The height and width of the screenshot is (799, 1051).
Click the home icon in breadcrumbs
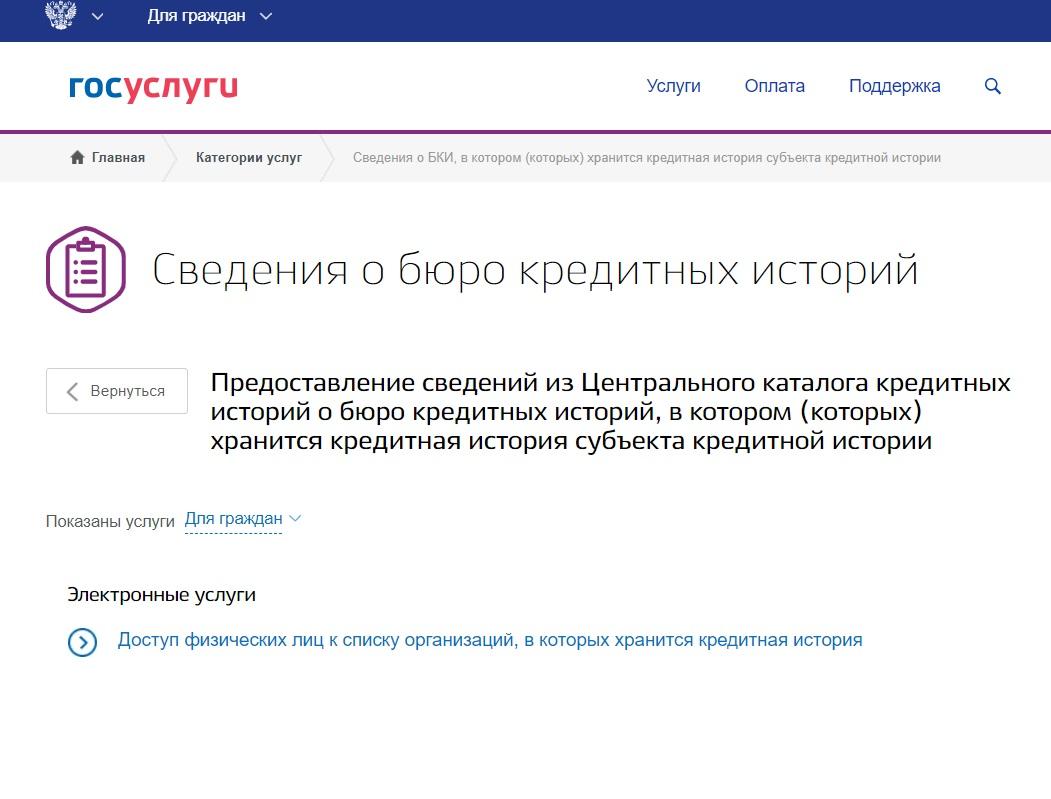[x=77, y=158]
